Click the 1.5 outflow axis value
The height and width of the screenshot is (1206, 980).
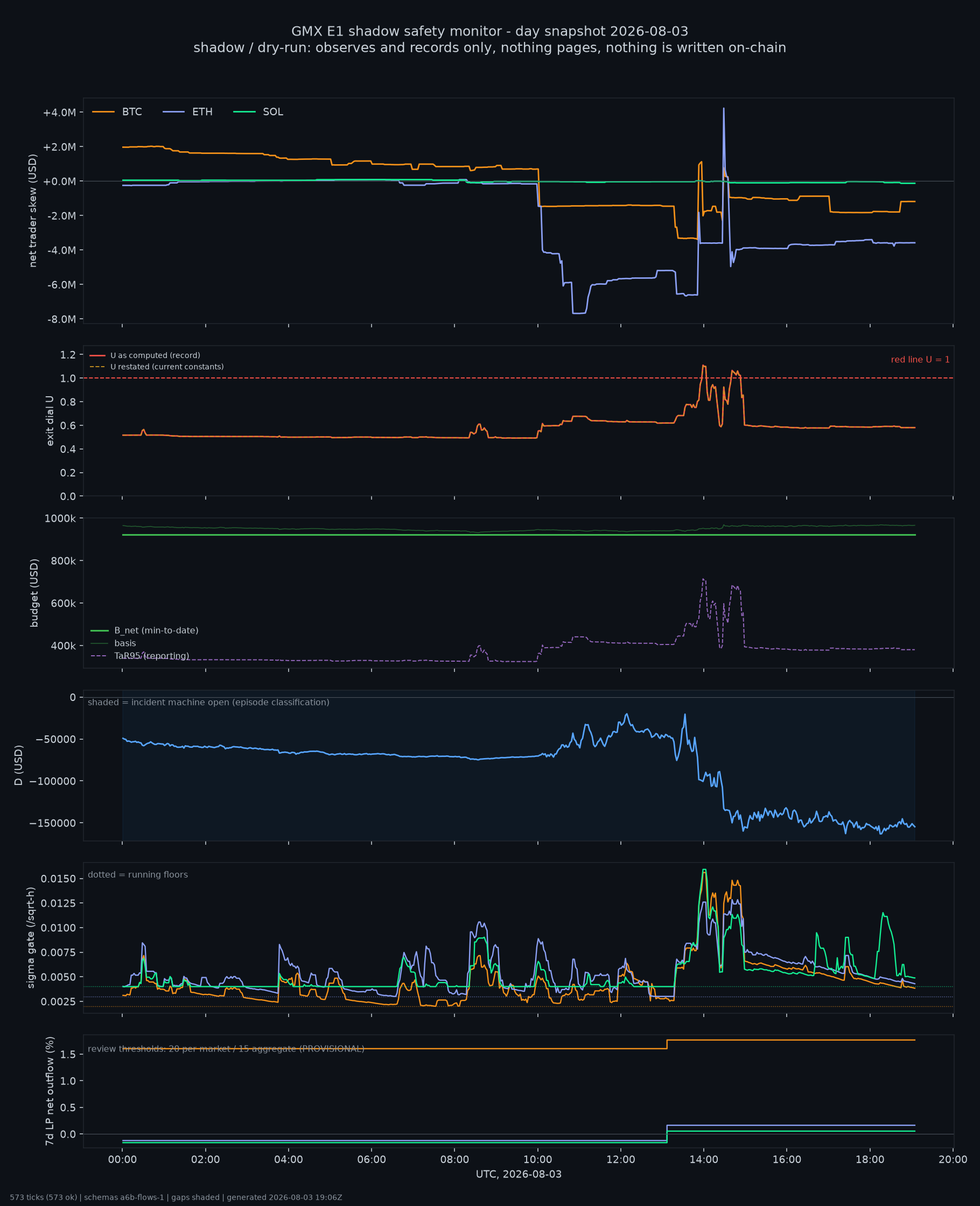pyautogui.click(x=68, y=1055)
